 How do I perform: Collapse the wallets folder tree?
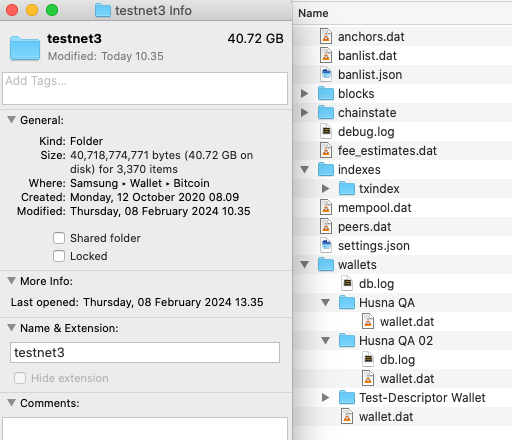coord(304,265)
